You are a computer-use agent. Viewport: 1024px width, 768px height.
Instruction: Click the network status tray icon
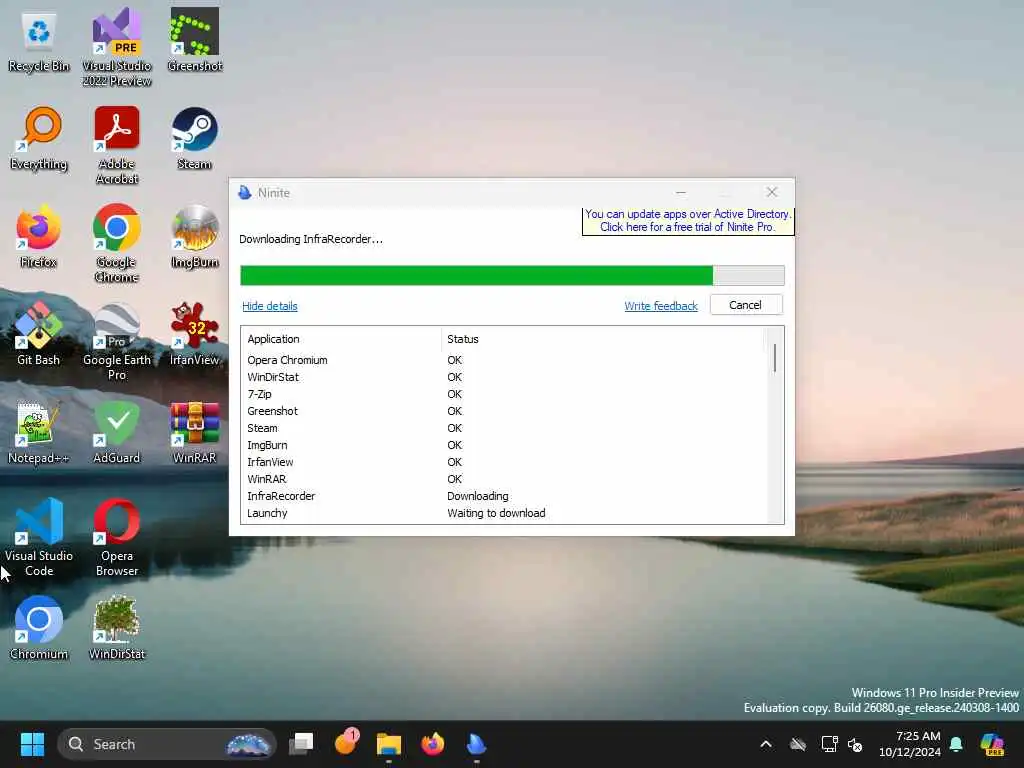829,744
